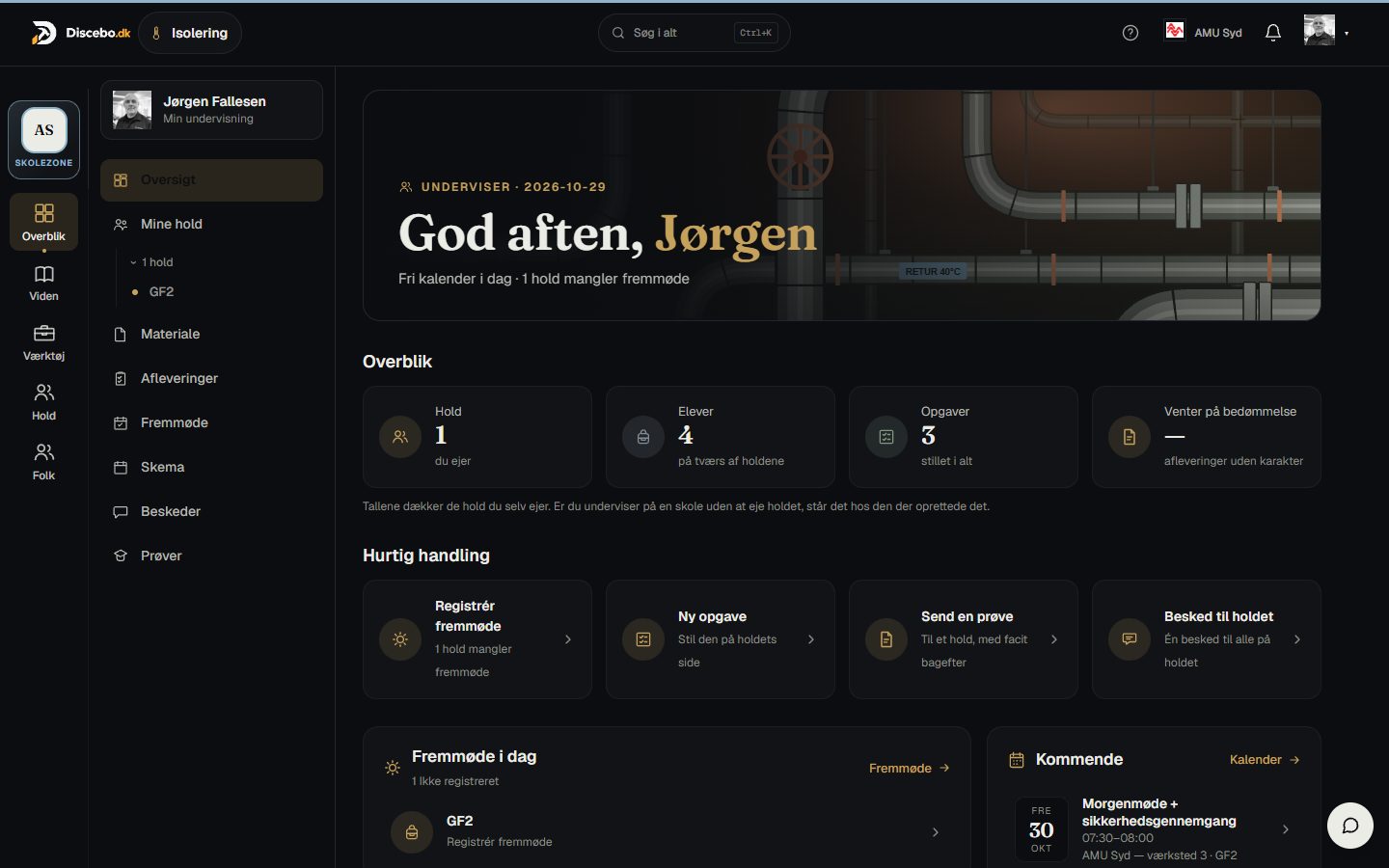The image size is (1389, 868).
Task: Open the help question mark icon
Action: click(1130, 33)
